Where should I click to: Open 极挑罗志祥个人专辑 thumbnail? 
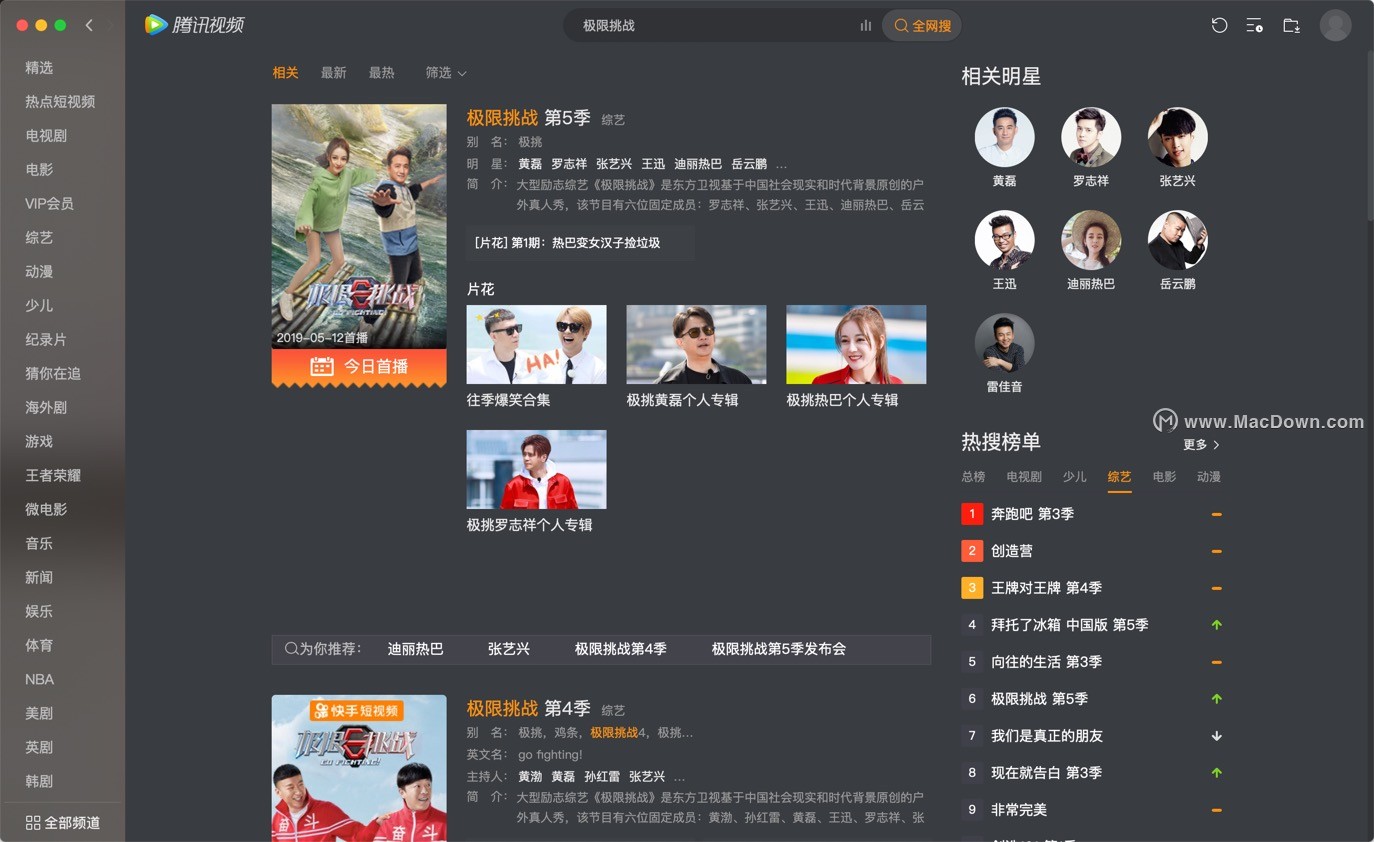[x=536, y=469]
